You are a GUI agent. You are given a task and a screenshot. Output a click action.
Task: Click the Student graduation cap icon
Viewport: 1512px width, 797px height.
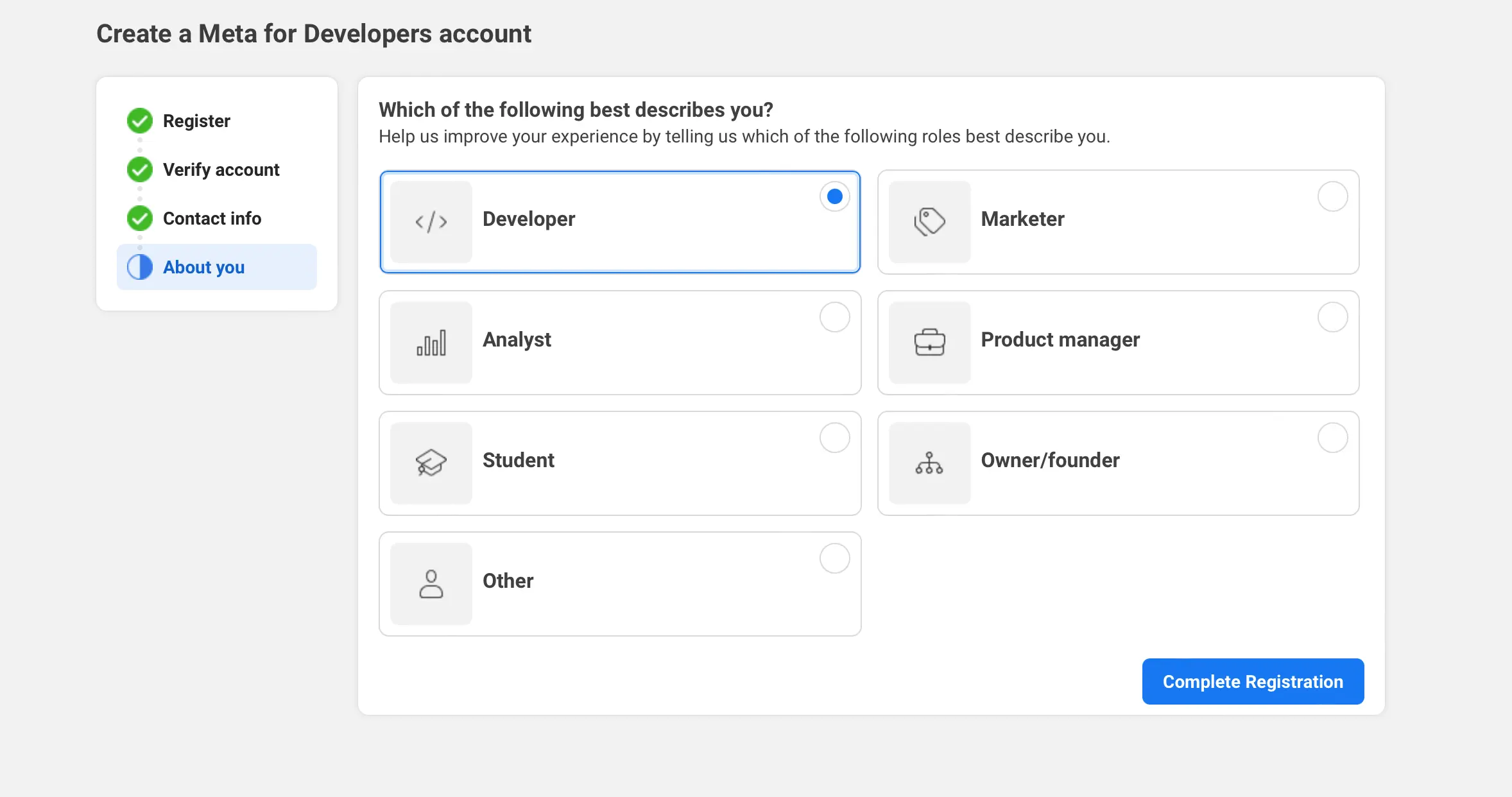click(x=430, y=463)
